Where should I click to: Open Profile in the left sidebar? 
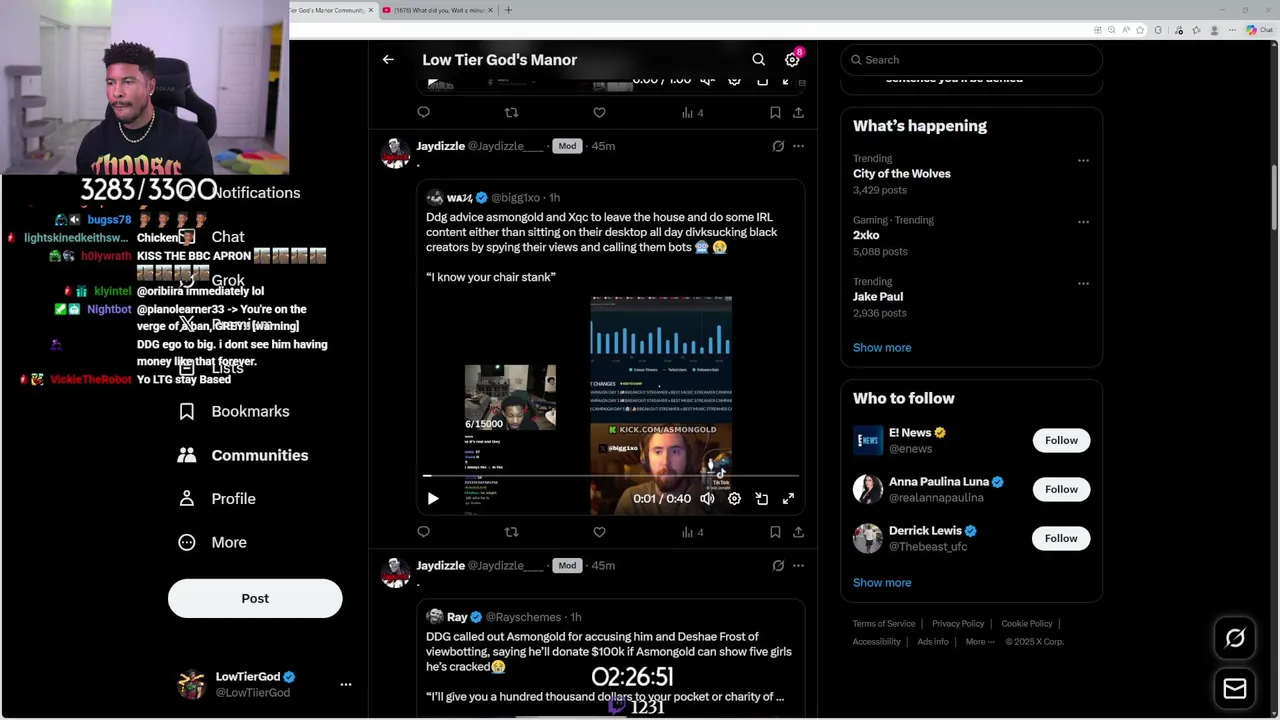218,498
